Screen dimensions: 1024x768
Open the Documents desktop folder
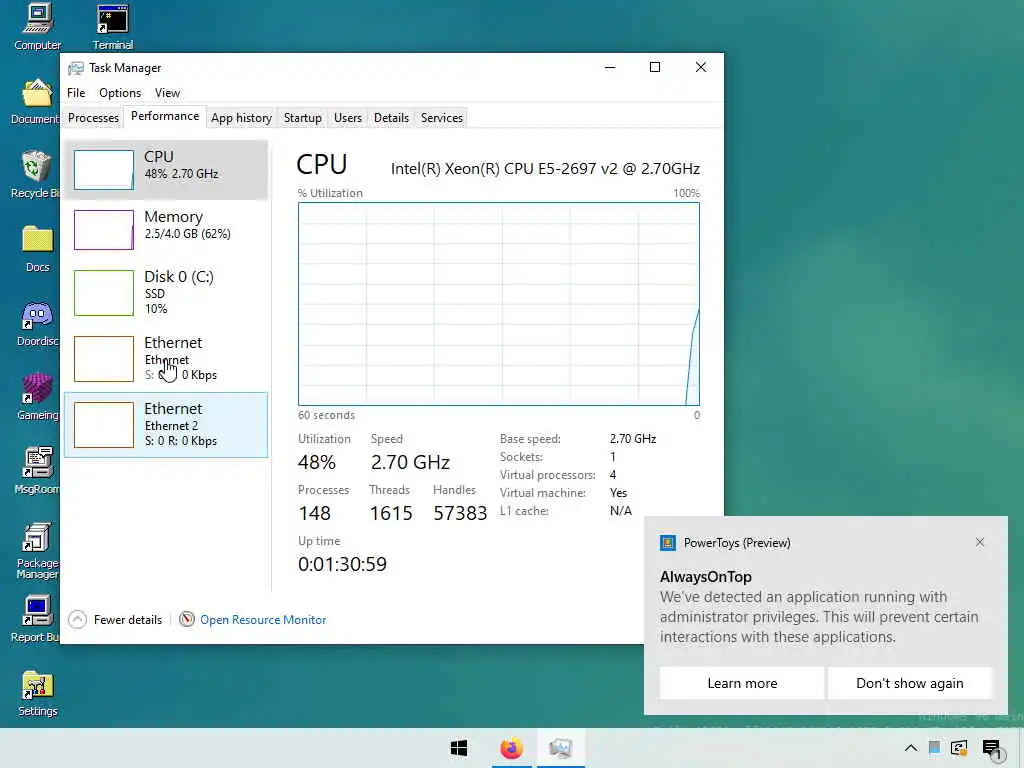coord(36,101)
